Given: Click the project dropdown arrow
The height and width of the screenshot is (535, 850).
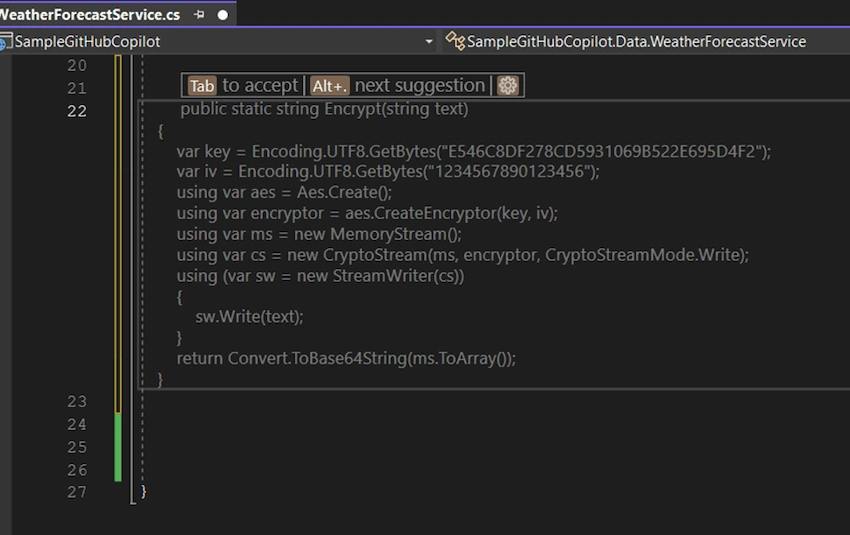Looking at the screenshot, I should [429, 42].
